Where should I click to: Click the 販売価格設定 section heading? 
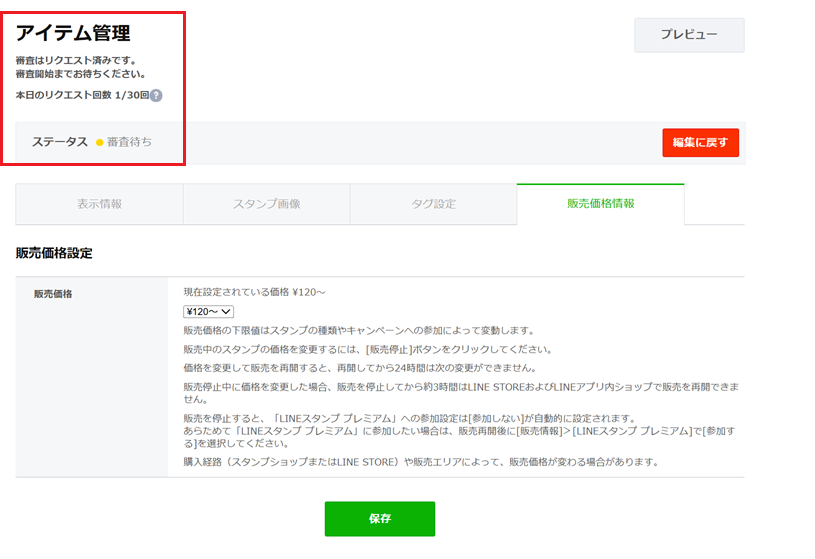click(54, 253)
